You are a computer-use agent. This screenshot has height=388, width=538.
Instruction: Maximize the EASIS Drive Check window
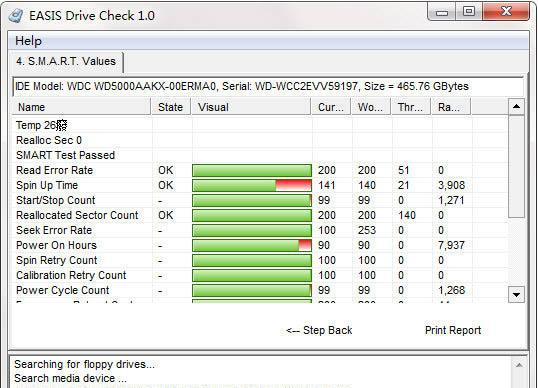pyautogui.click(x=469, y=12)
